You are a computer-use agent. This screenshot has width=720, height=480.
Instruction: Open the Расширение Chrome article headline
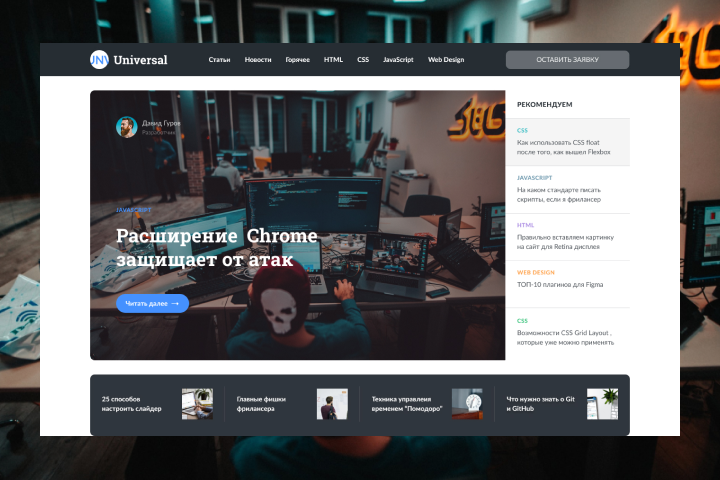coord(217,248)
